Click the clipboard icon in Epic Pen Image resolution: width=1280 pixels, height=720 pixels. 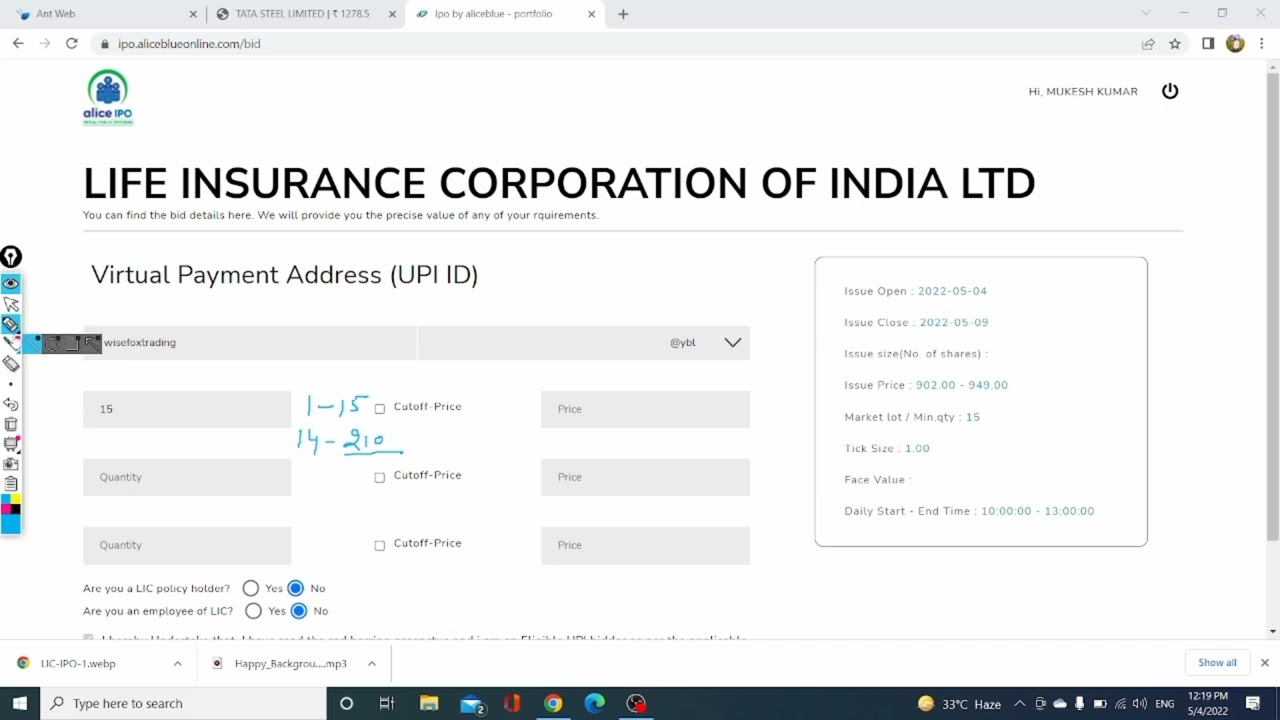pyautogui.click(x=11, y=484)
